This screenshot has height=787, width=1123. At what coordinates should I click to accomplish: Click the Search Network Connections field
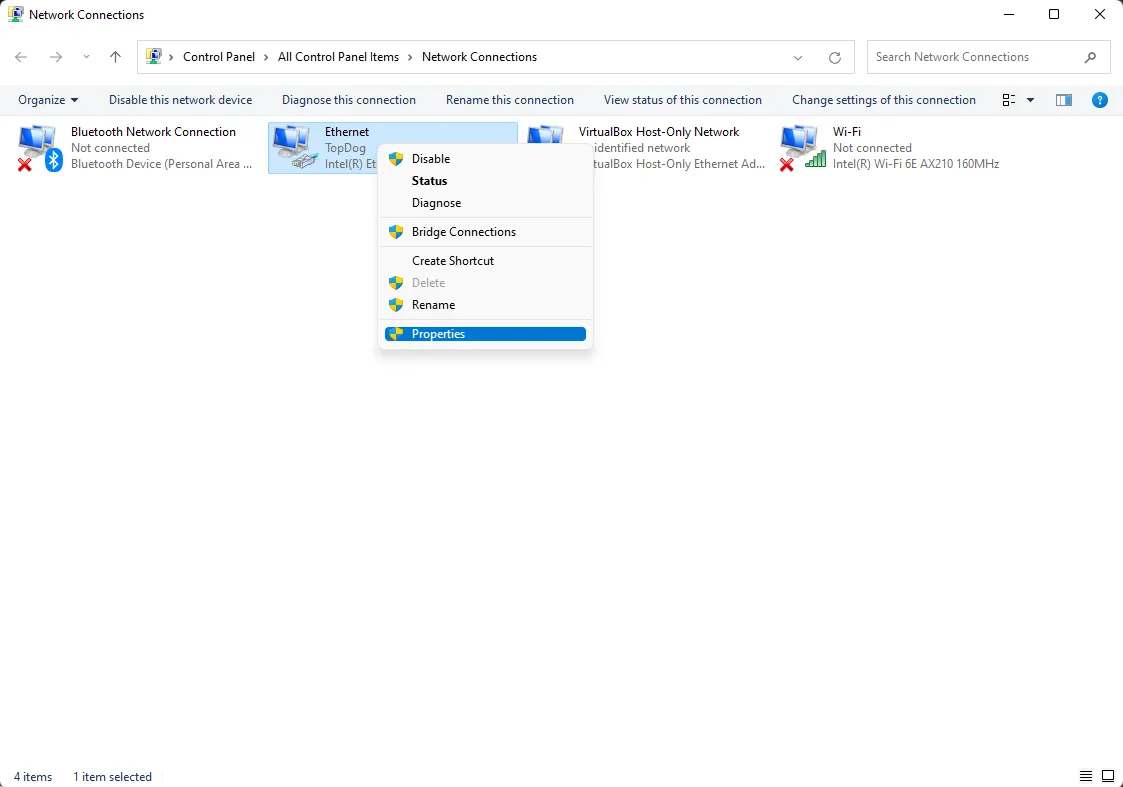click(x=975, y=57)
